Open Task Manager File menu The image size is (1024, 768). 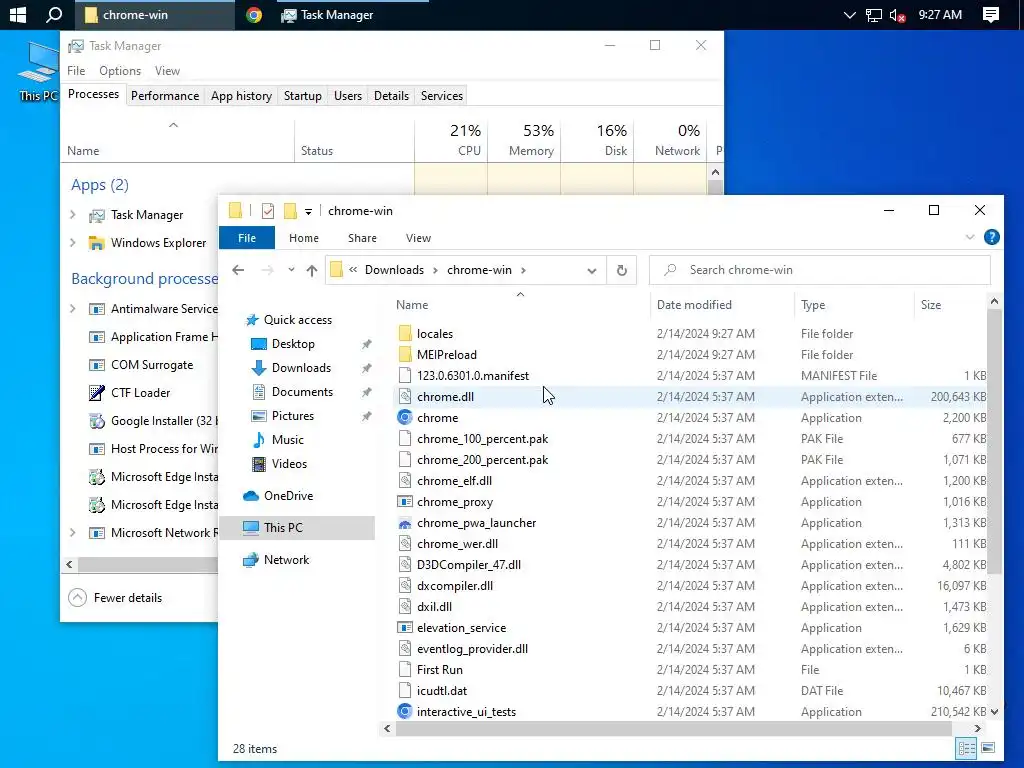[76, 71]
